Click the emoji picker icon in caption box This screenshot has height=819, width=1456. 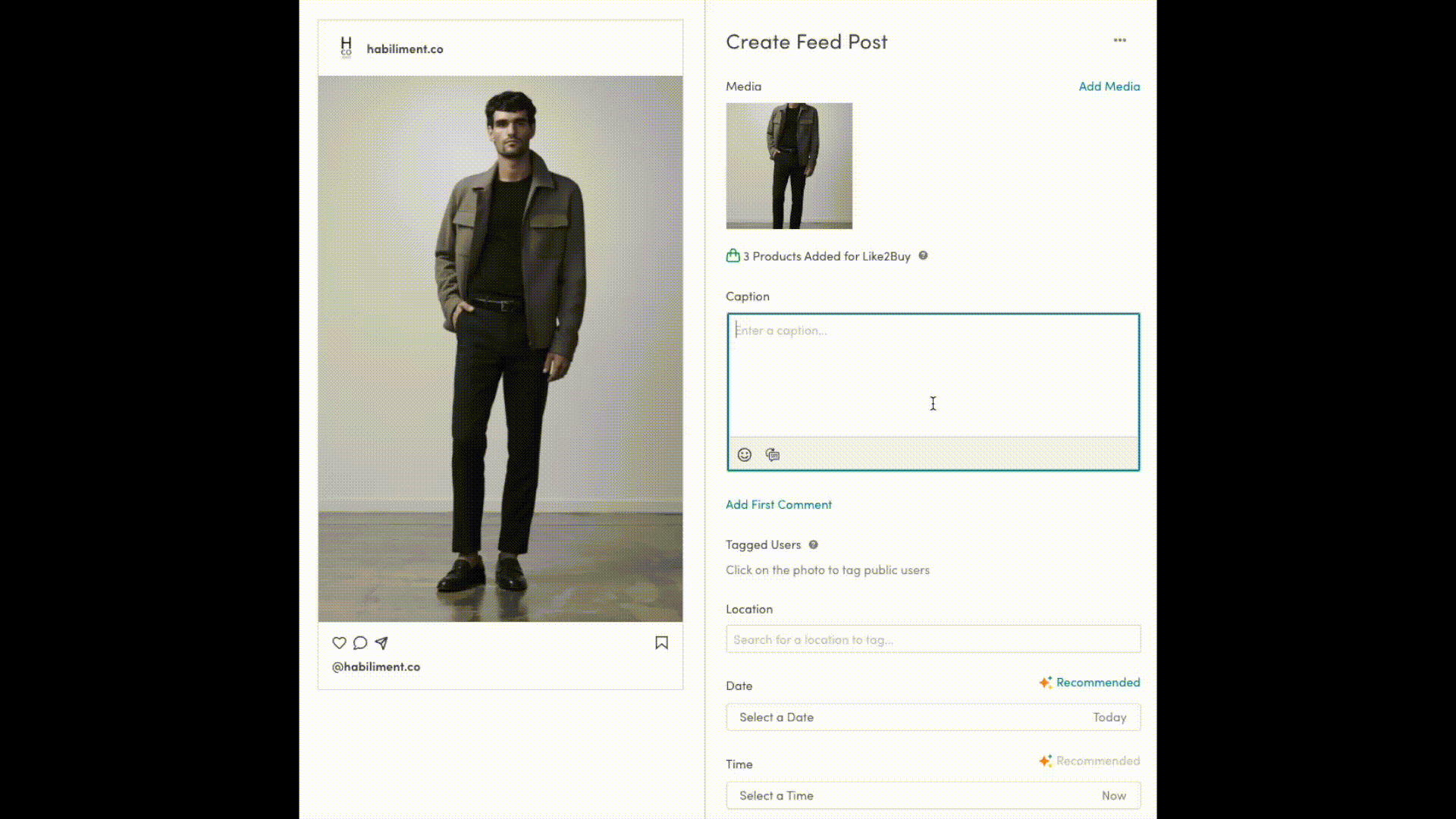click(x=744, y=454)
